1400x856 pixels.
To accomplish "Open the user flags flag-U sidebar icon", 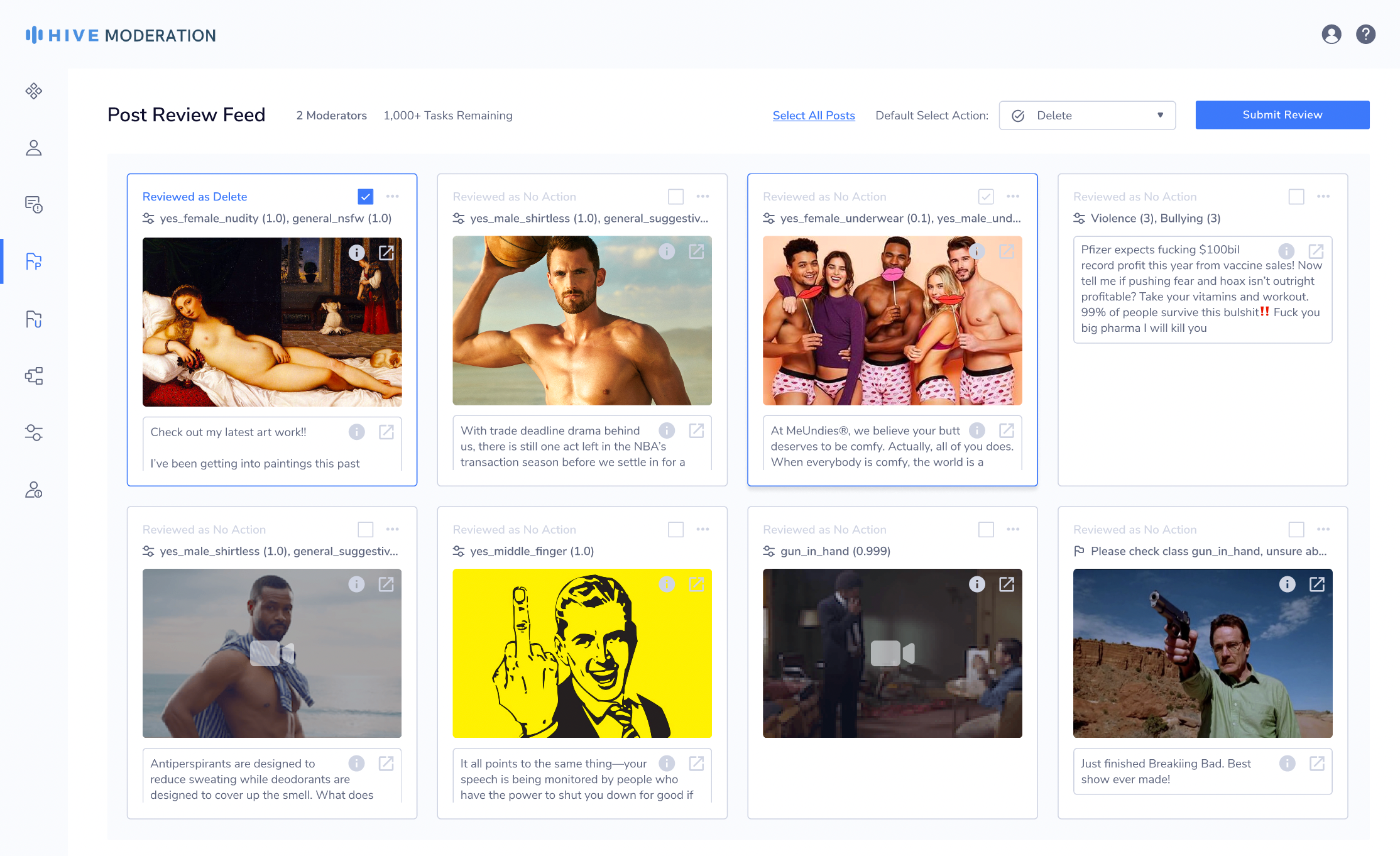I will (34, 319).
